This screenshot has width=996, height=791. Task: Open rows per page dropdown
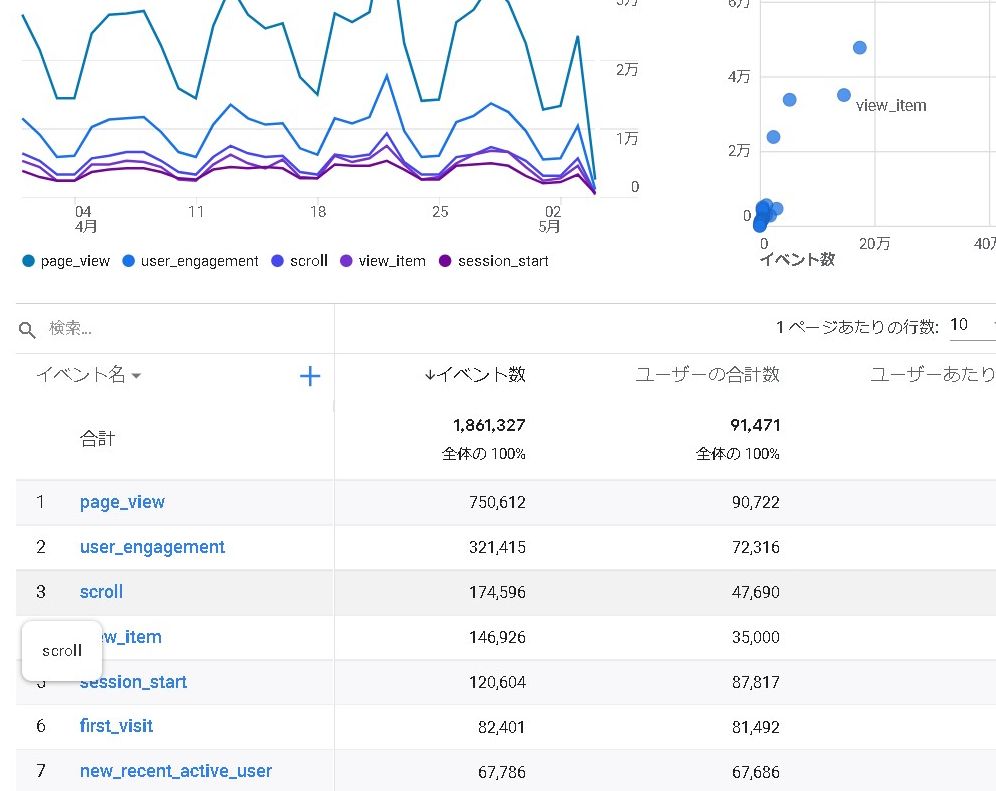[970, 325]
